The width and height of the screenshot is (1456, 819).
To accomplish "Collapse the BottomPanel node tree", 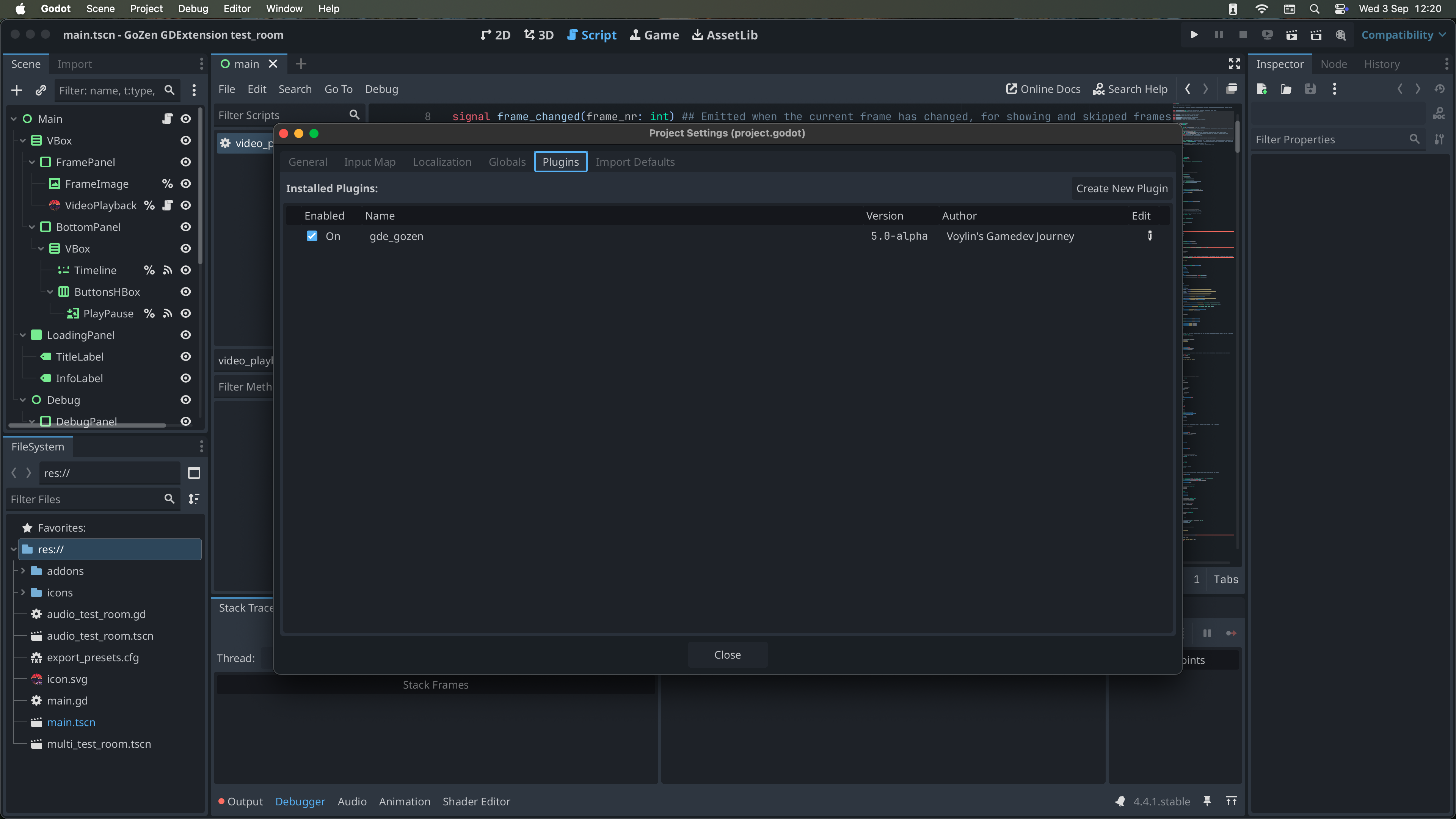I will coord(32,227).
